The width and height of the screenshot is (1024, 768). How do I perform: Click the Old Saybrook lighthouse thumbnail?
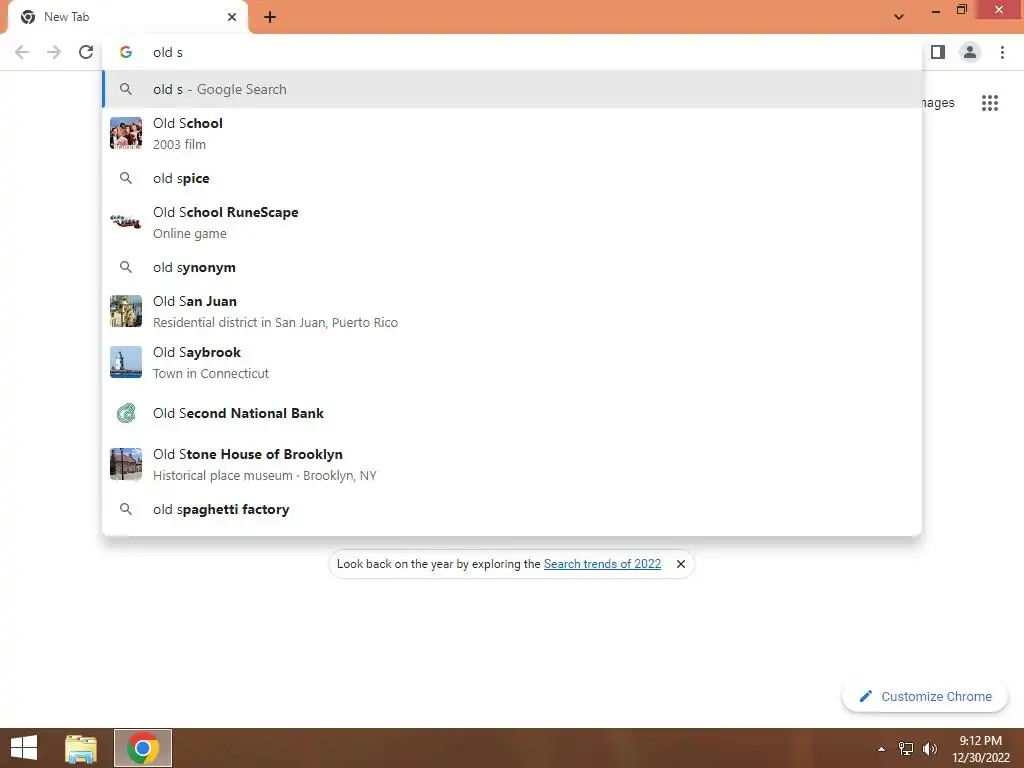pyautogui.click(x=125, y=362)
